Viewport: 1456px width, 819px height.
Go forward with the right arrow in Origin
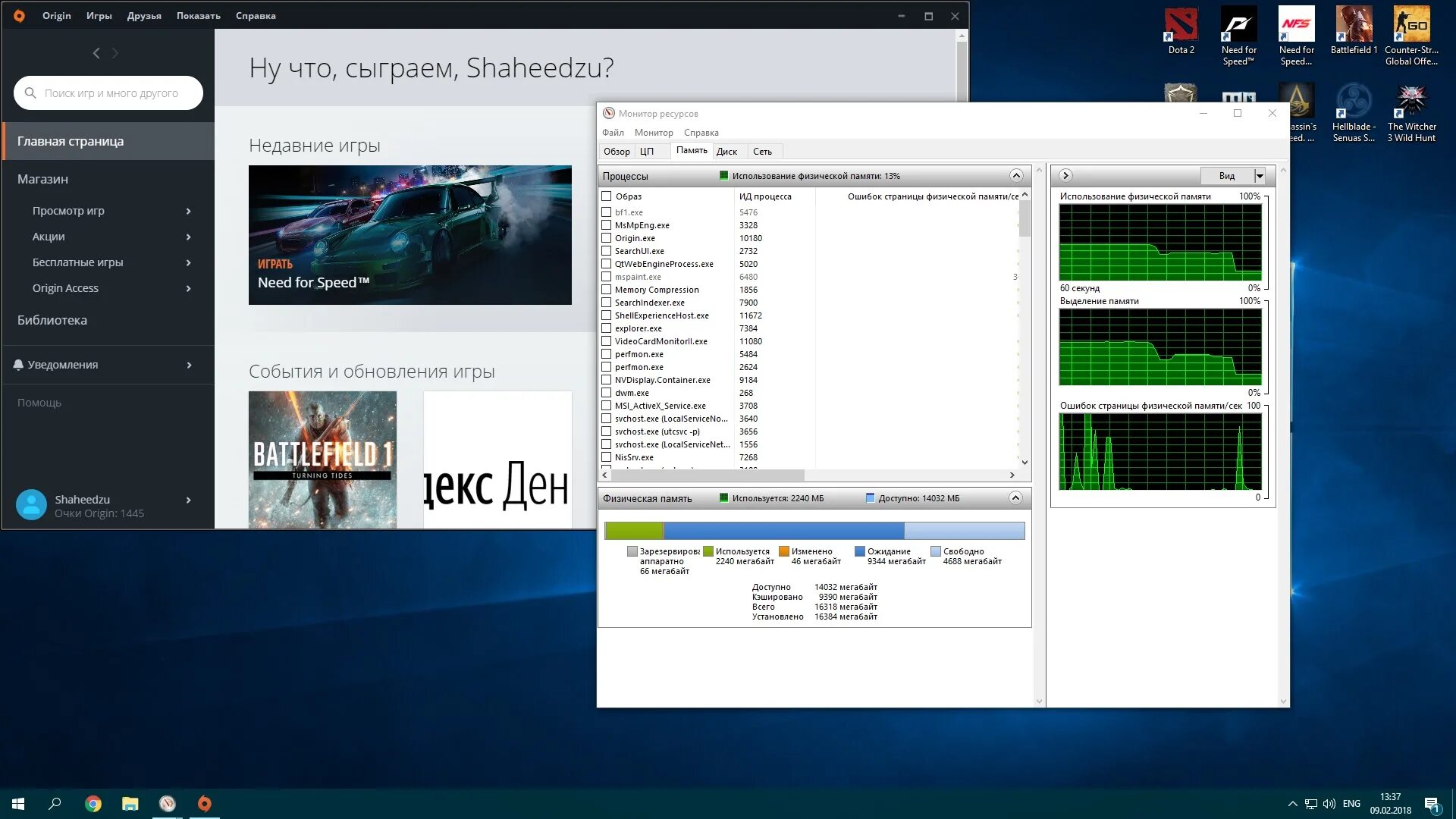pos(115,53)
